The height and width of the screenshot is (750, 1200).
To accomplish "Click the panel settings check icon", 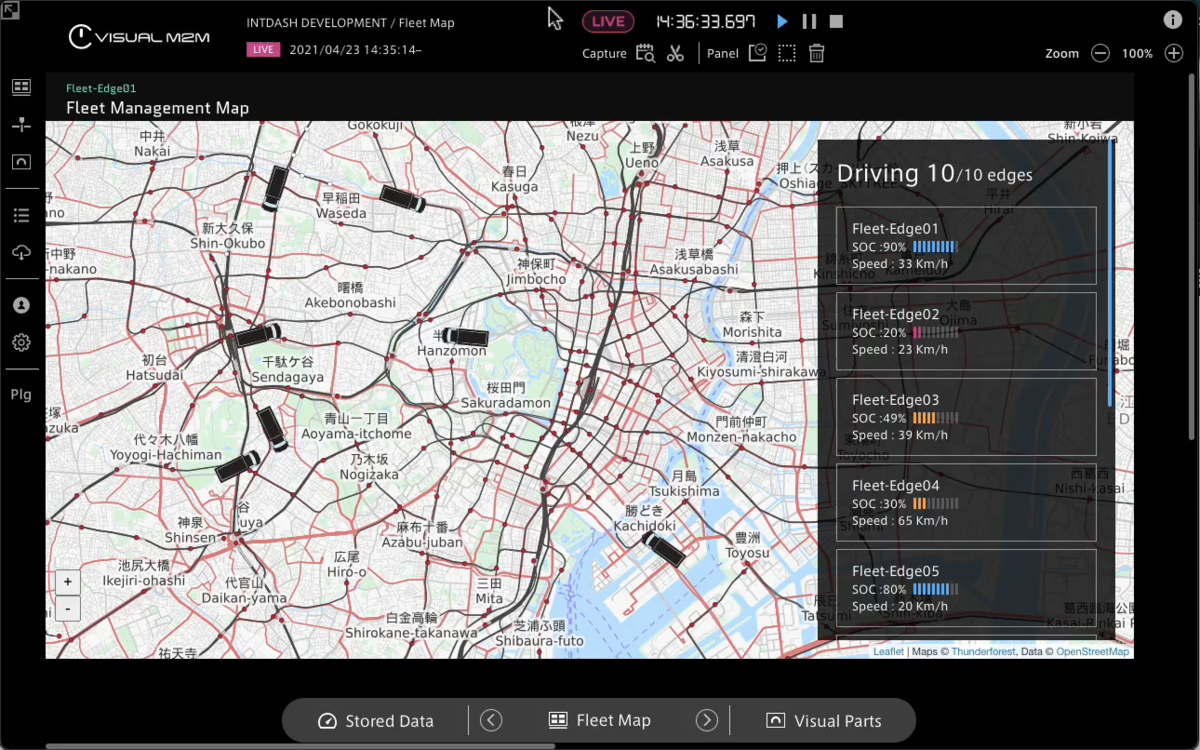I will 757,53.
